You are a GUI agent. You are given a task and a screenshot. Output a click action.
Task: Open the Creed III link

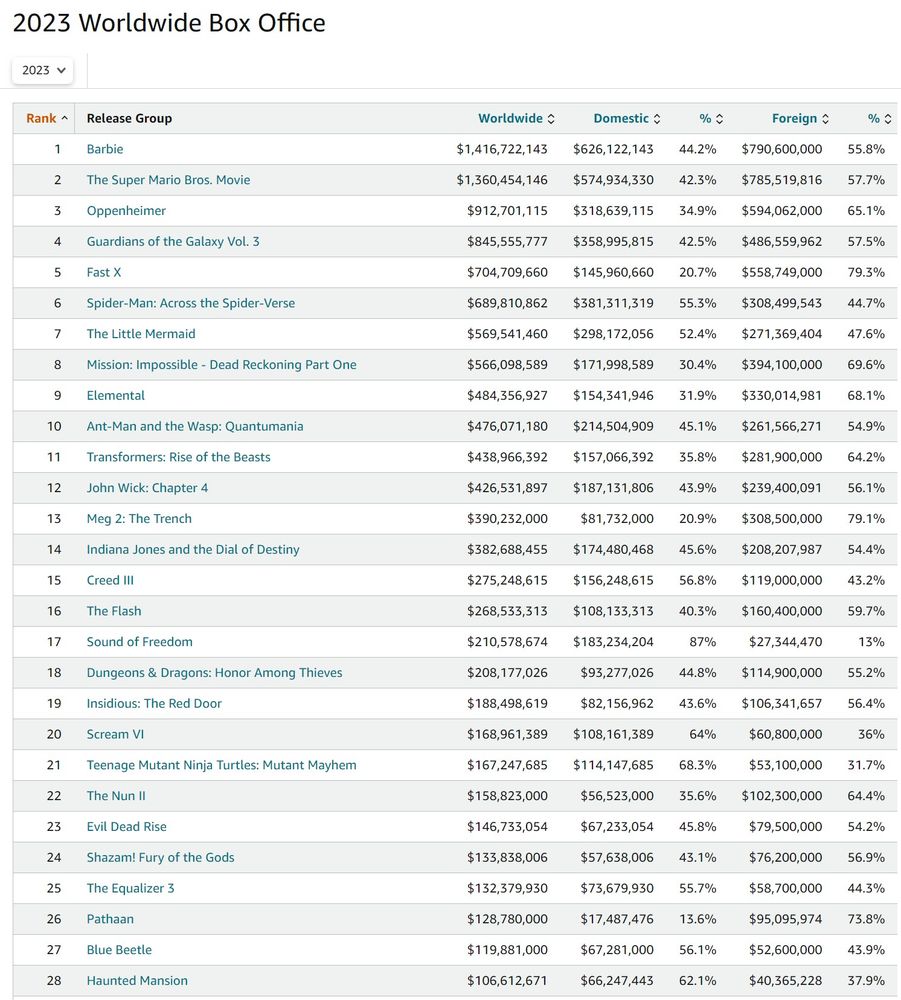(110, 580)
